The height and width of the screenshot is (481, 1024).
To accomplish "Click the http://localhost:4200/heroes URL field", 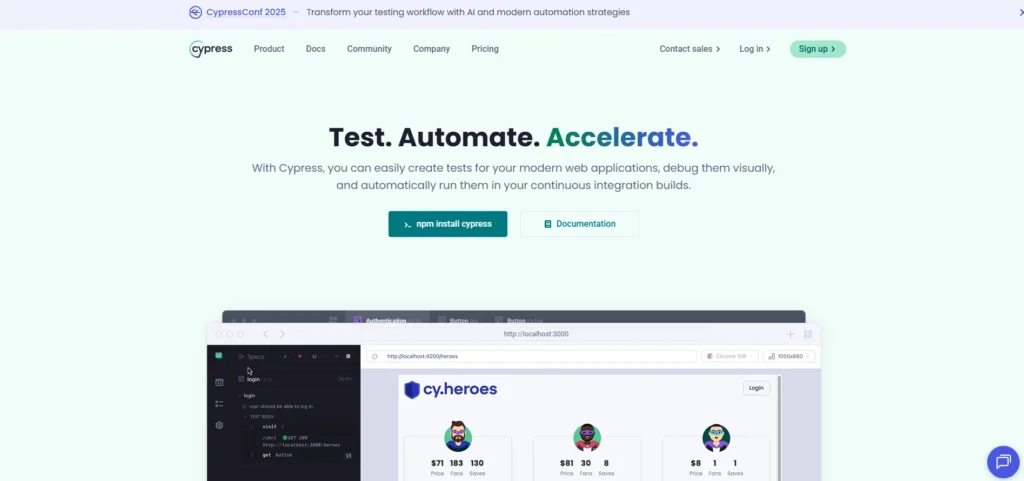I will tap(532, 356).
